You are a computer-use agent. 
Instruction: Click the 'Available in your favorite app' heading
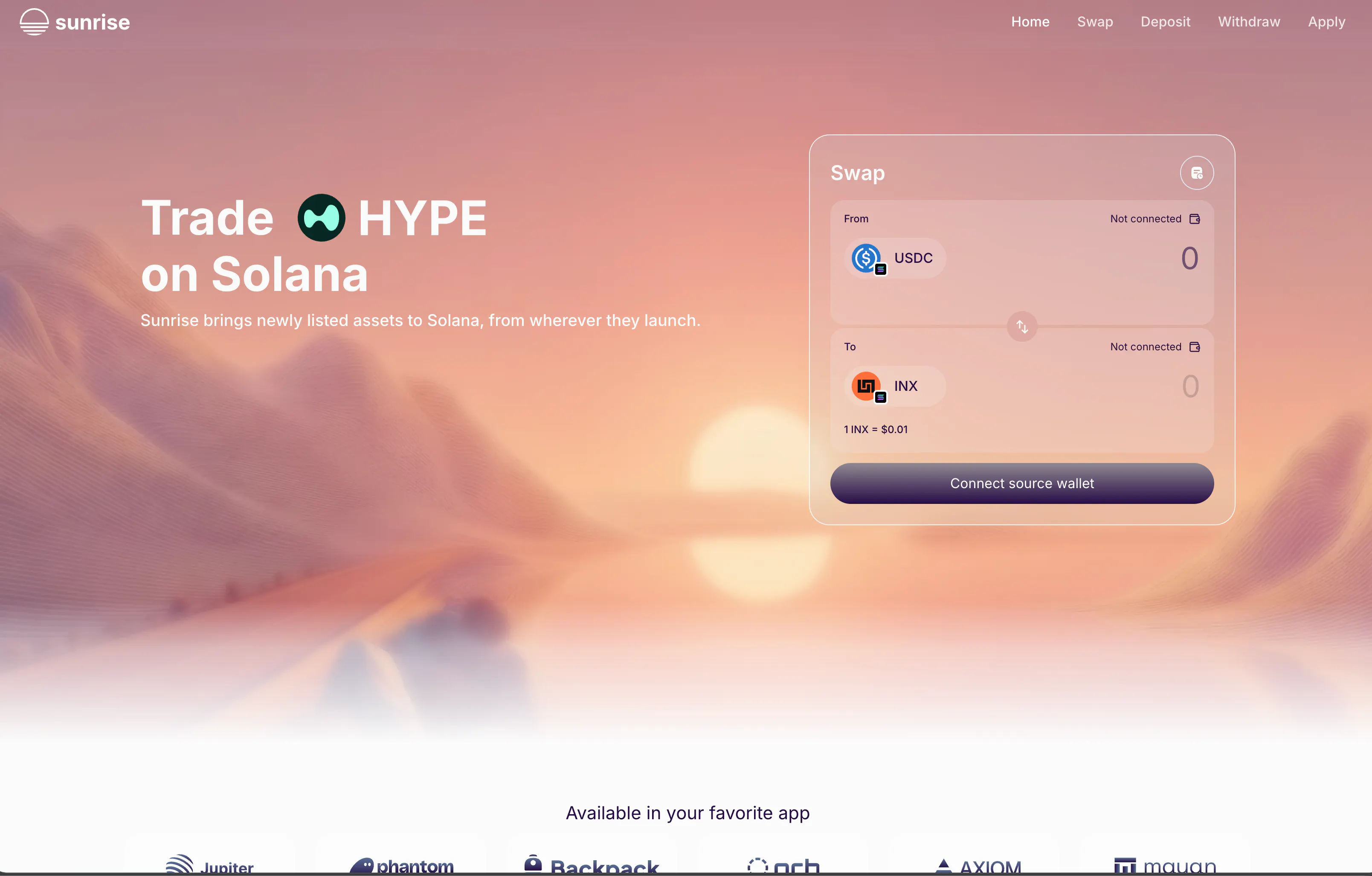pyautogui.click(x=688, y=813)
